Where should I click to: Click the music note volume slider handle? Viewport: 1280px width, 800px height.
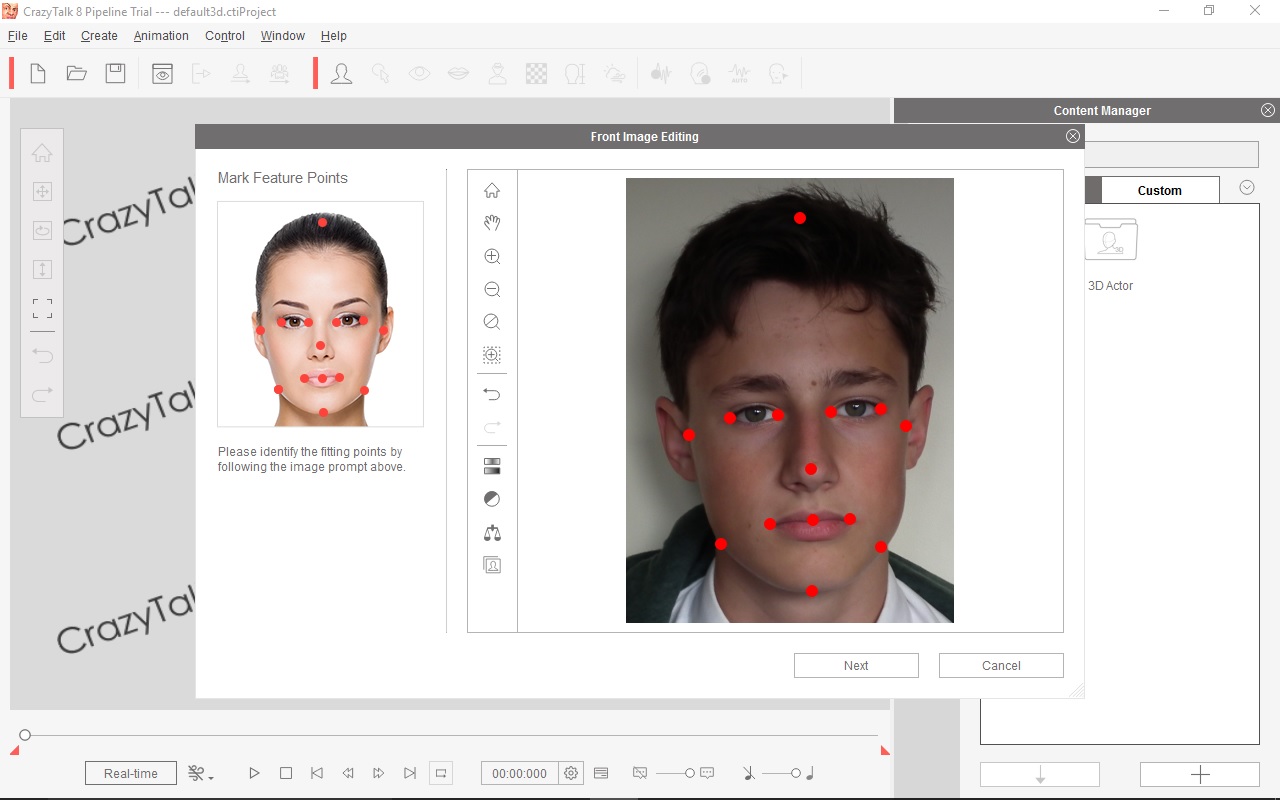796,773
